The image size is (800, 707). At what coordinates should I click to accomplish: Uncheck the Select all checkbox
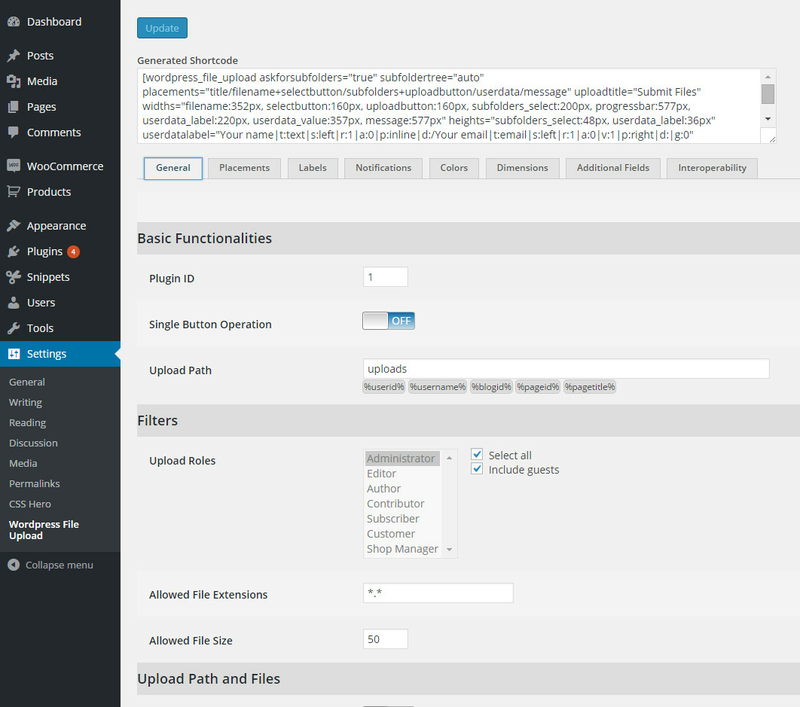[x=477, y=454]
